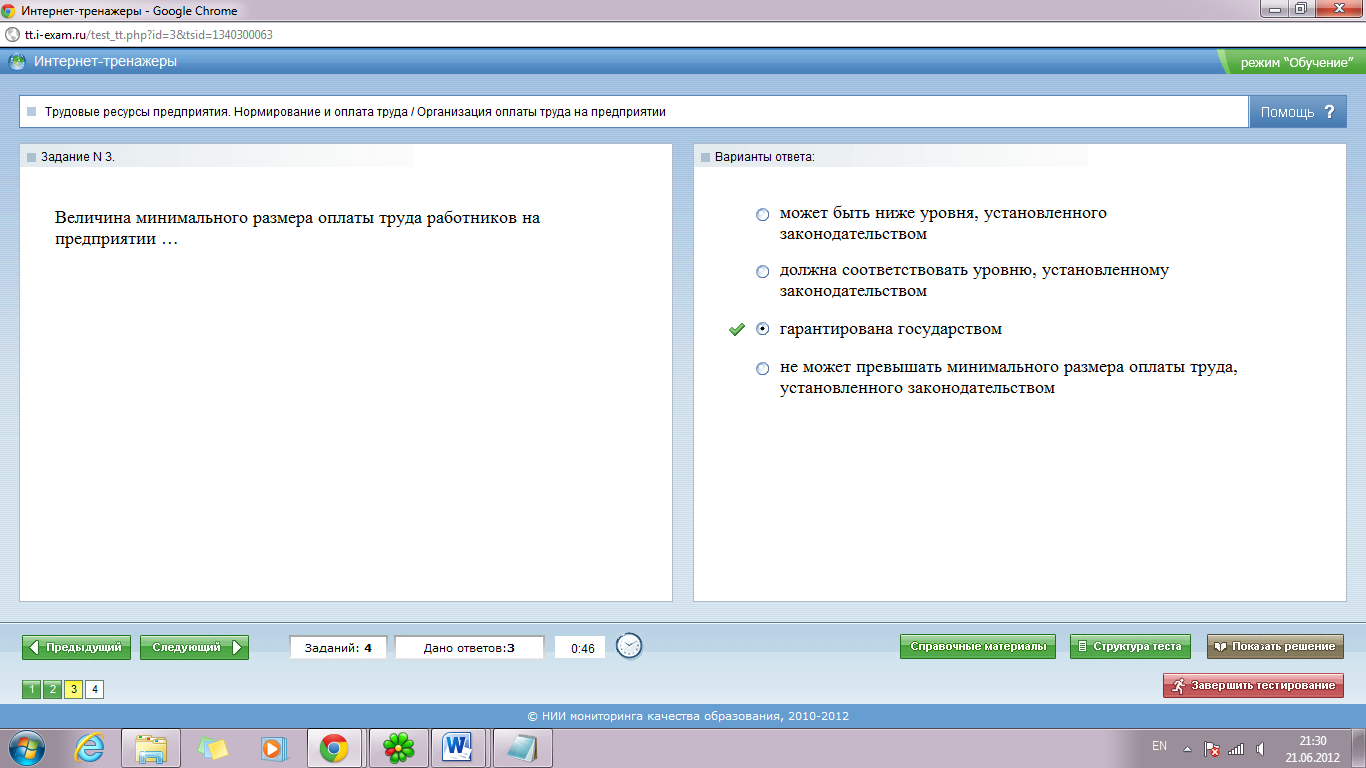
Task: Open Windows Start menu
Action: (x=27, y=748)
